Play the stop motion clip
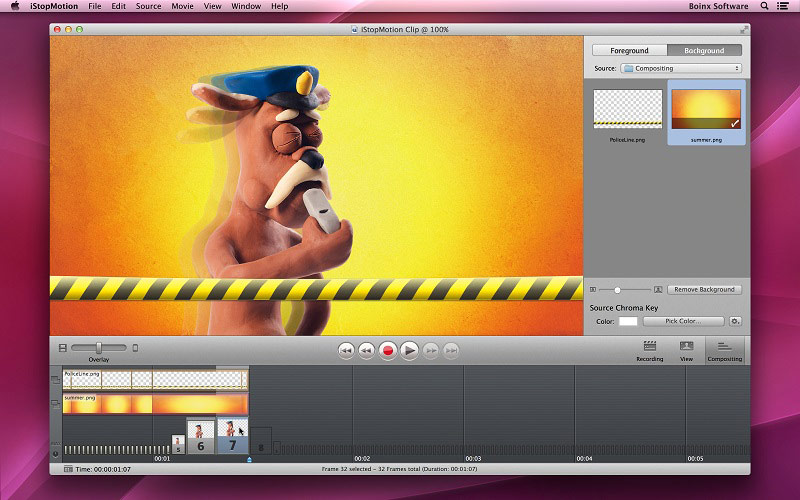The image size is (800, 500). [409, 351]
